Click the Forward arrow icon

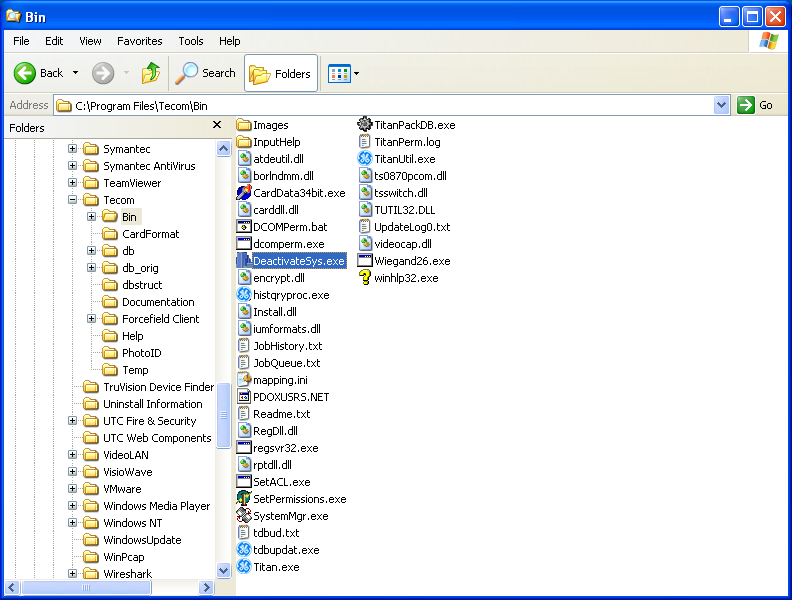(x=103, y=73)
